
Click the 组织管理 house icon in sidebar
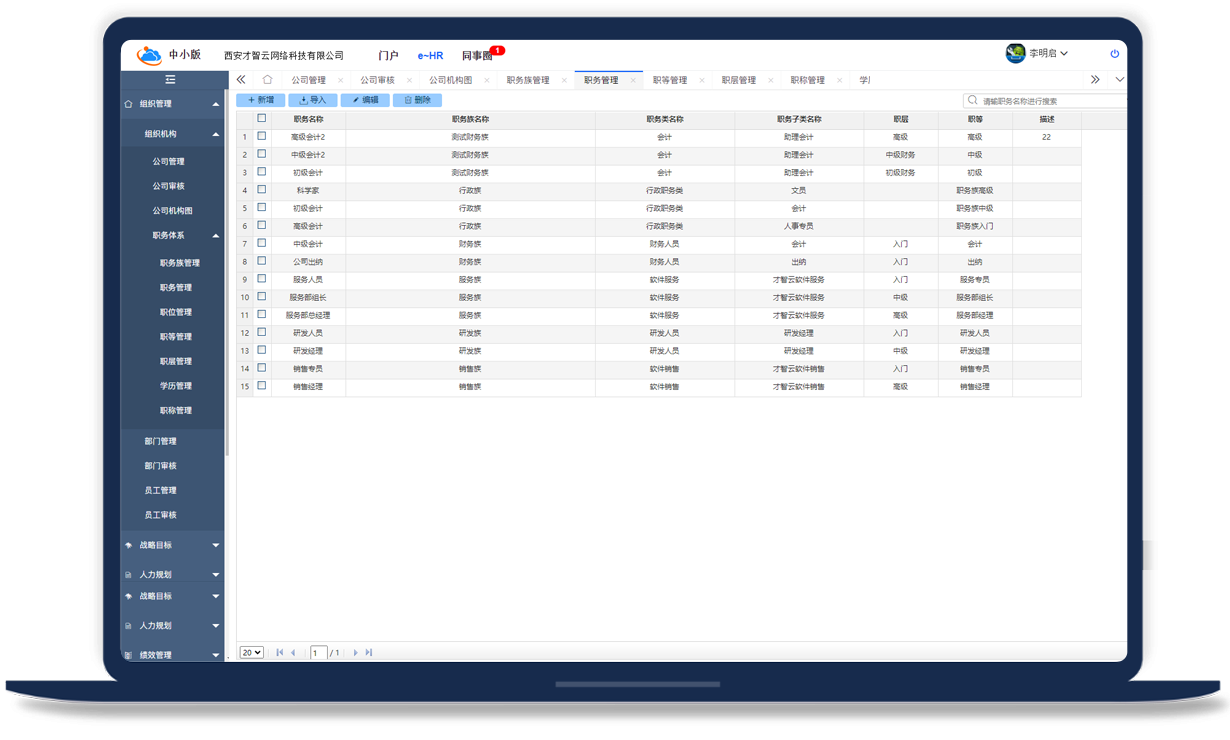coord(128,104)
